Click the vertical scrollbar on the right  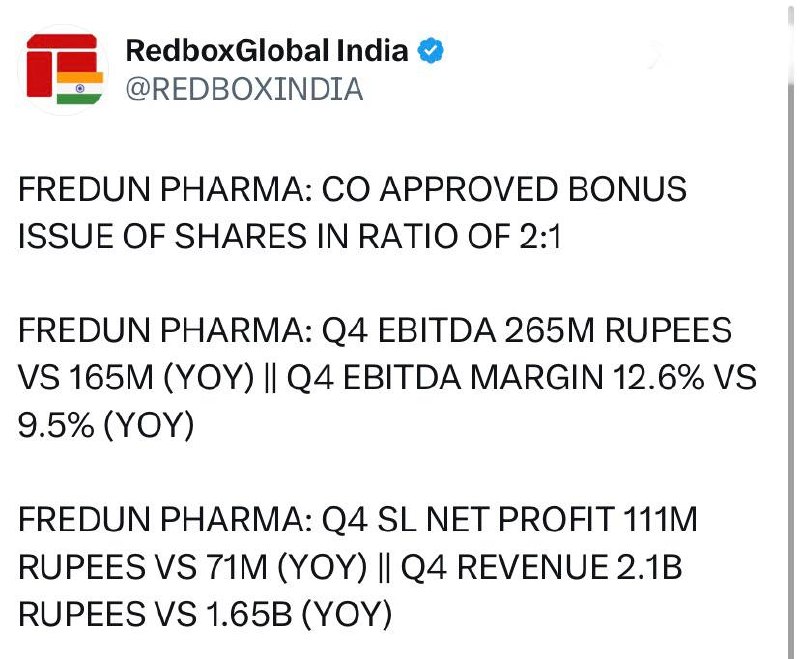pyautogui.click(x=791, y=330)
